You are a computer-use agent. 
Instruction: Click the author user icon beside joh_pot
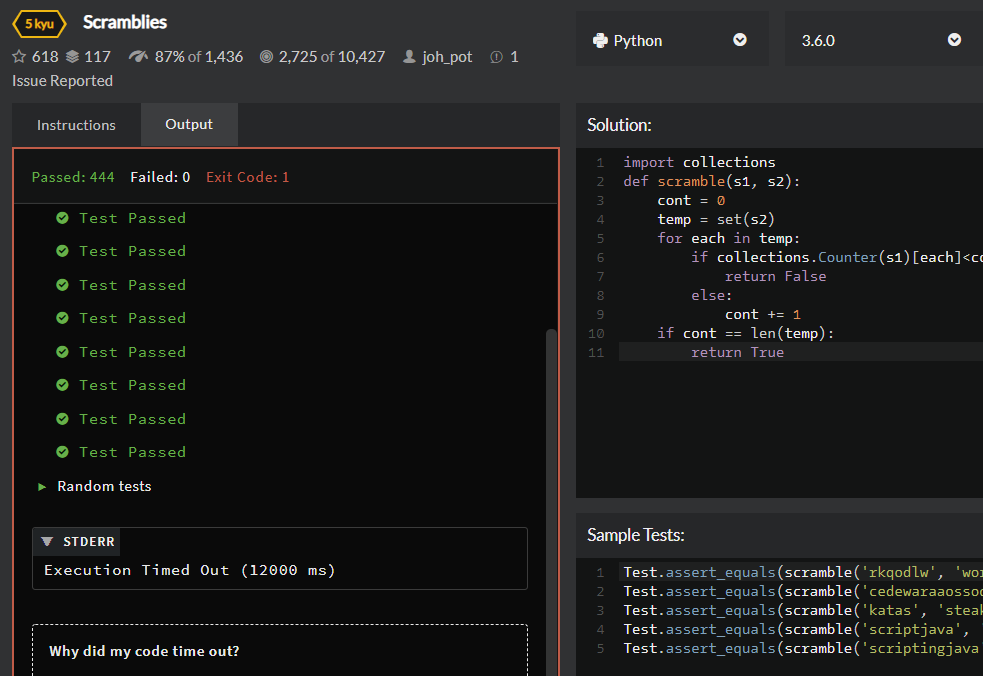(x=409, y=57)
